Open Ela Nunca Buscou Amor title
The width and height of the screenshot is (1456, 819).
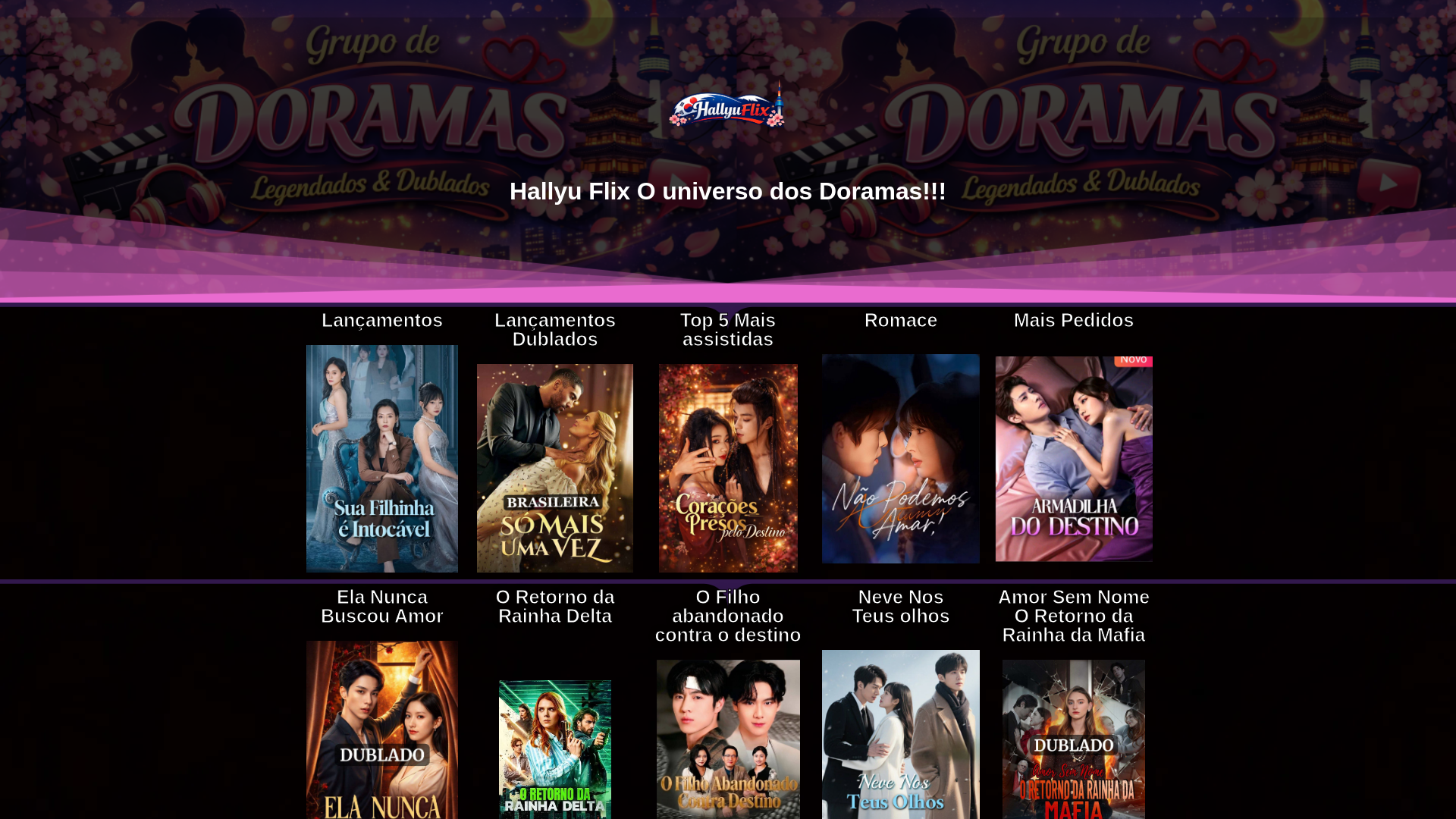[x=382, y=606]
